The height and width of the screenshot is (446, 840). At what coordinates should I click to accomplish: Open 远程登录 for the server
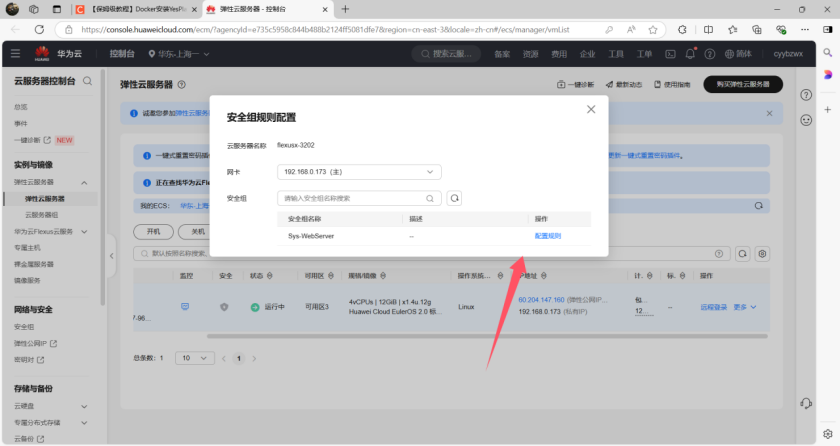tap(714, 307)
